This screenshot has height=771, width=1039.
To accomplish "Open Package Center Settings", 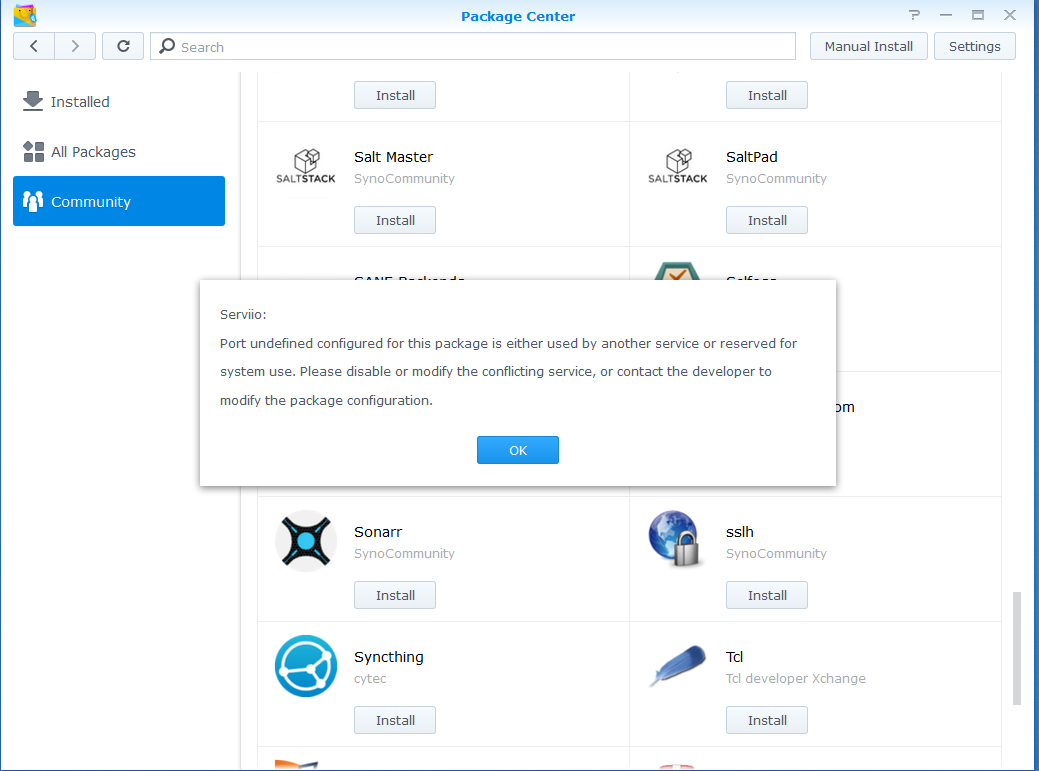I will 974,46.
